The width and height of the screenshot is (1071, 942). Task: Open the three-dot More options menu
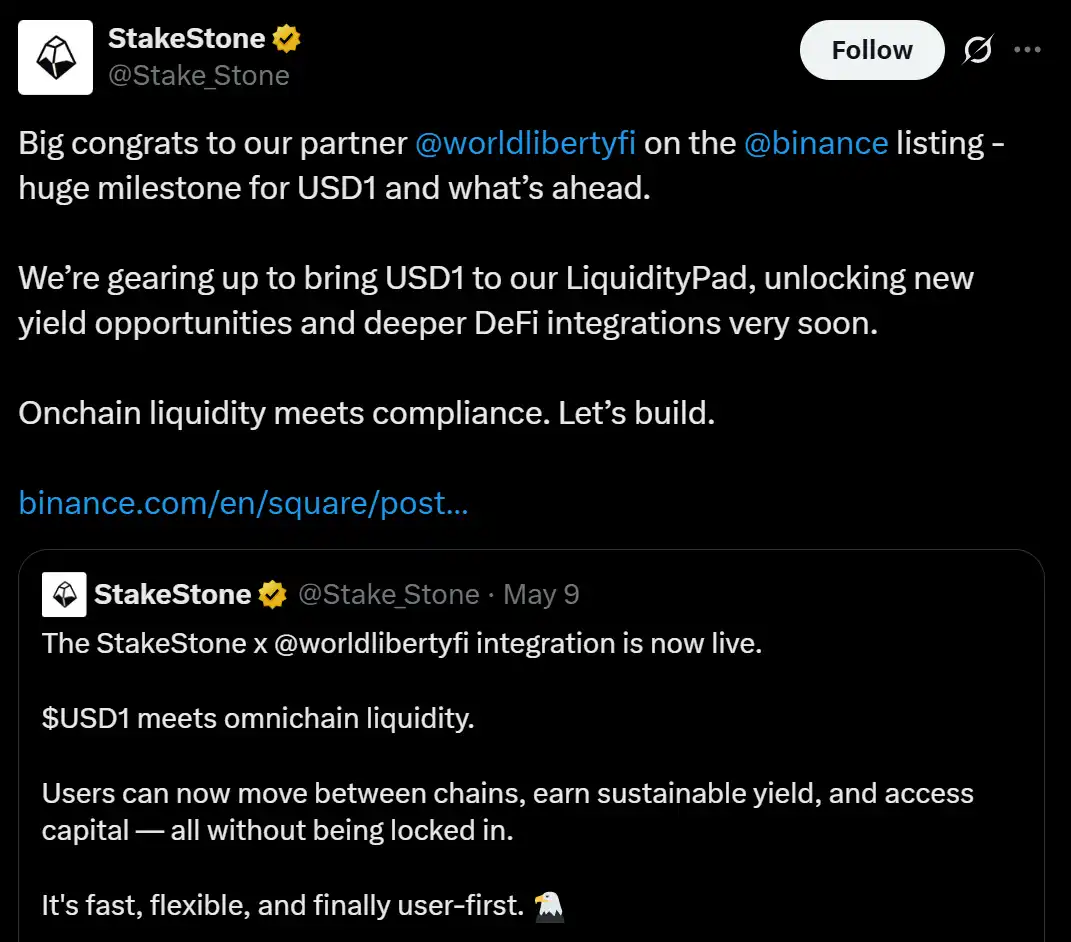[1028, 50]
